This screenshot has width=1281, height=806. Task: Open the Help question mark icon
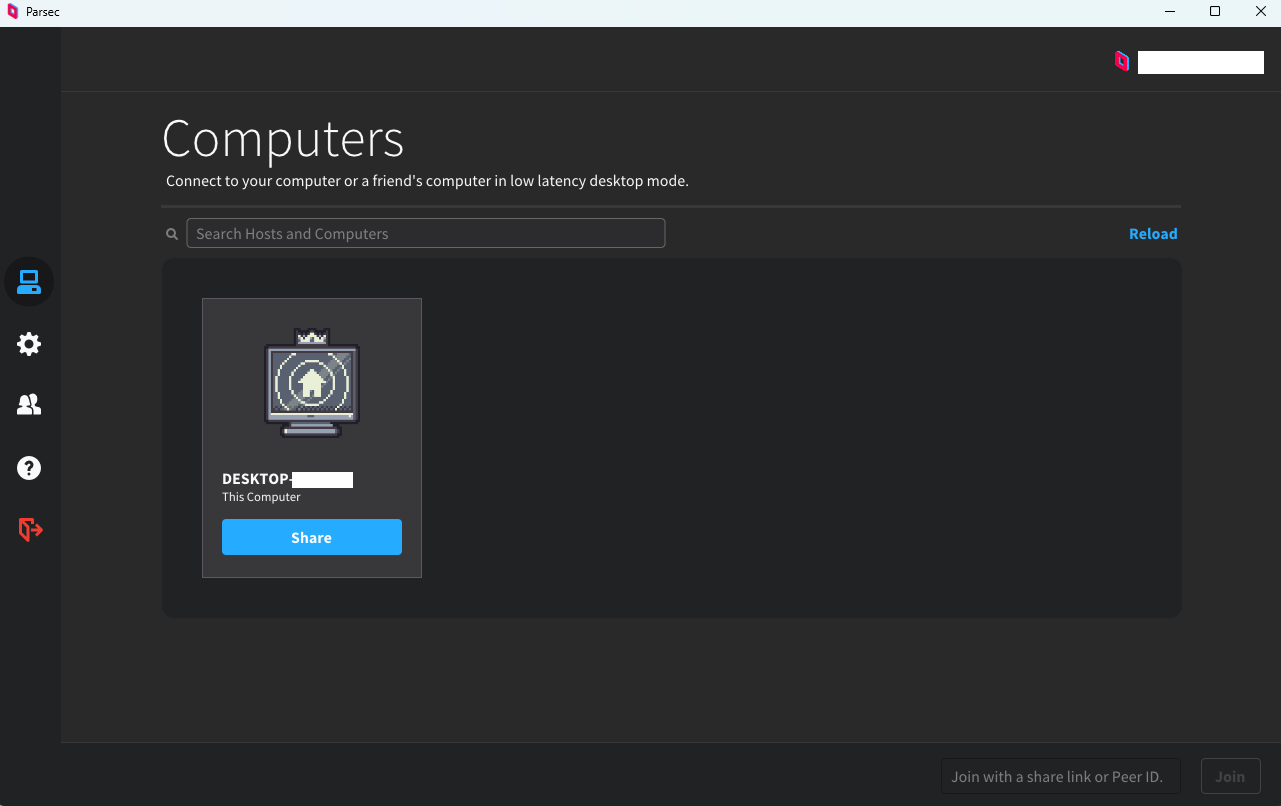coord(29,467)
